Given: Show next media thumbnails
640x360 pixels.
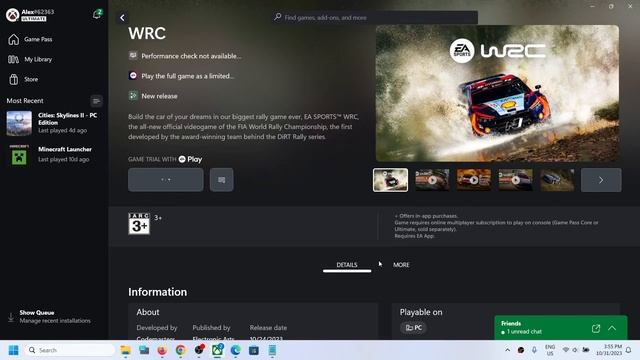Looking at the screenshot, I should tap(601, 180).
